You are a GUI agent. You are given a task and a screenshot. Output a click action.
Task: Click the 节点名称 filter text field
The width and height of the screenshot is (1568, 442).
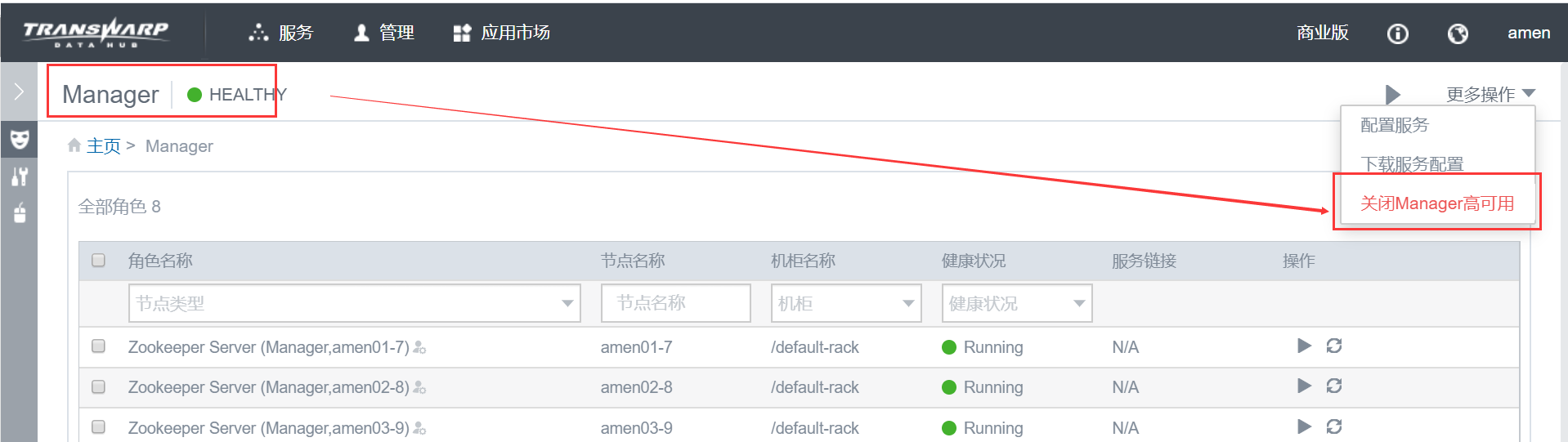point(675,303)
